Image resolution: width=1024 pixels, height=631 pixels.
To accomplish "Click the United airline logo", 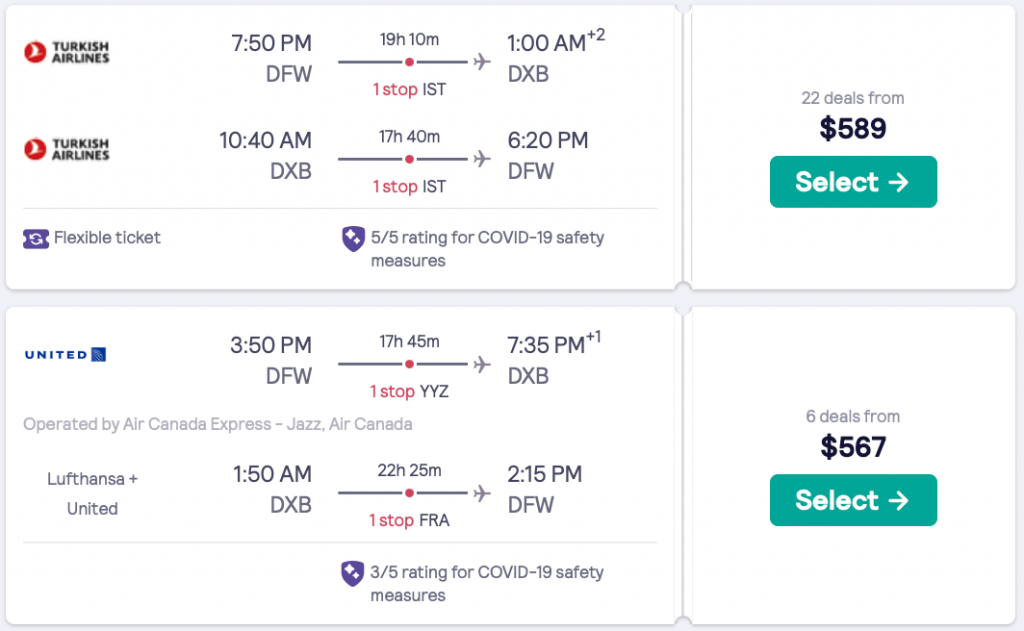I will coord(65,354).
